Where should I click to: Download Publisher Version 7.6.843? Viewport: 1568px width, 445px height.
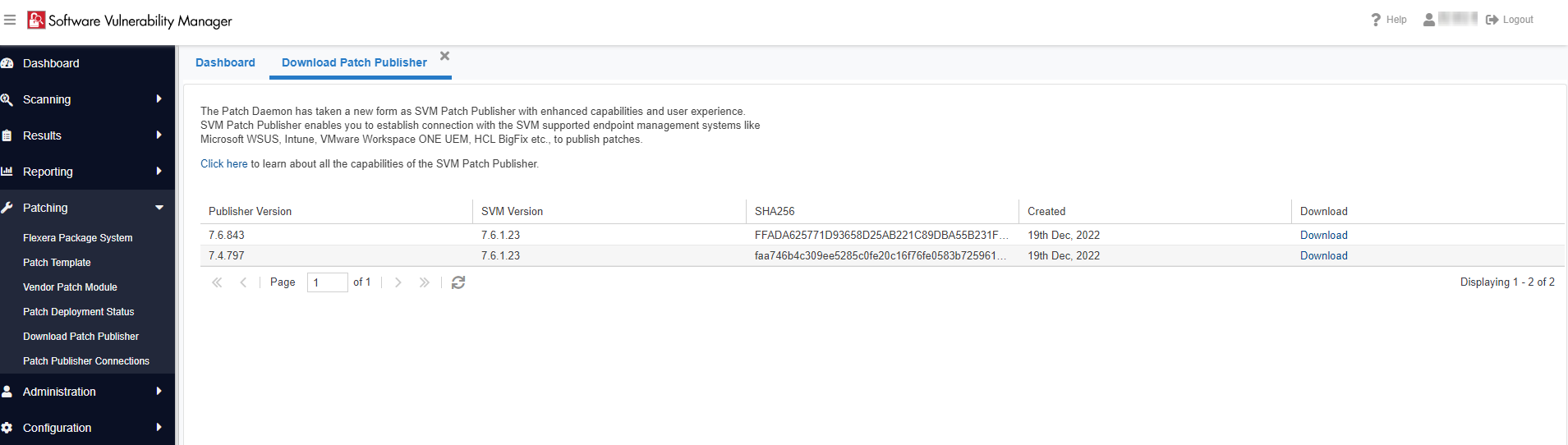[x=1323, y=235]
